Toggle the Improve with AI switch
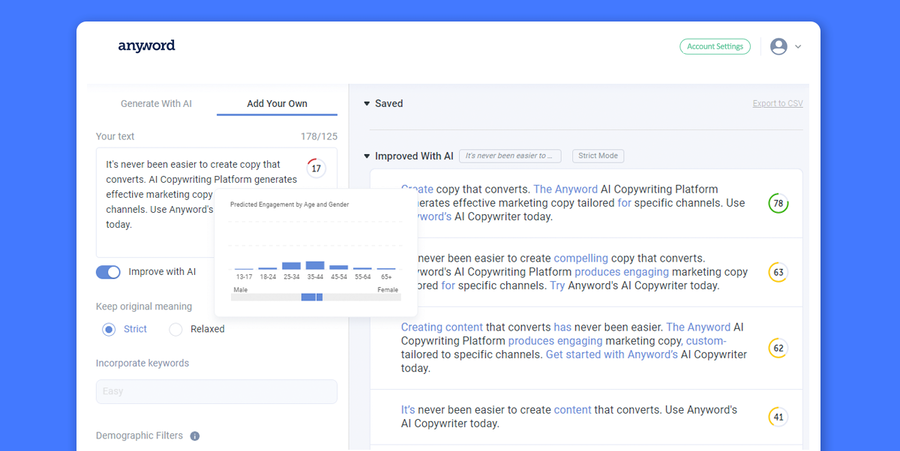Viewport: 900px width, 451px height. (x=108, y=272)
